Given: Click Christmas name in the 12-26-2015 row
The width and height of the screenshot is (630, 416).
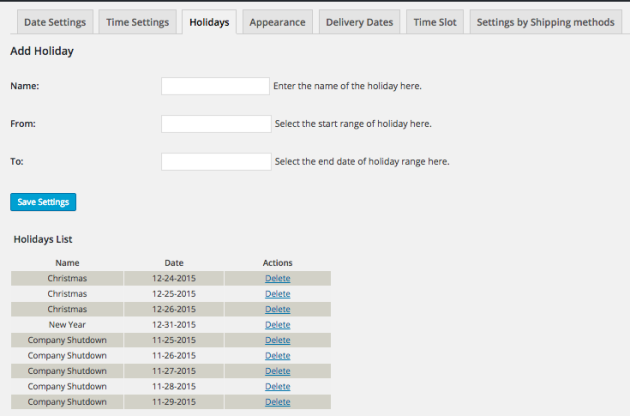Looking at the screenshot, I should 67,309.
